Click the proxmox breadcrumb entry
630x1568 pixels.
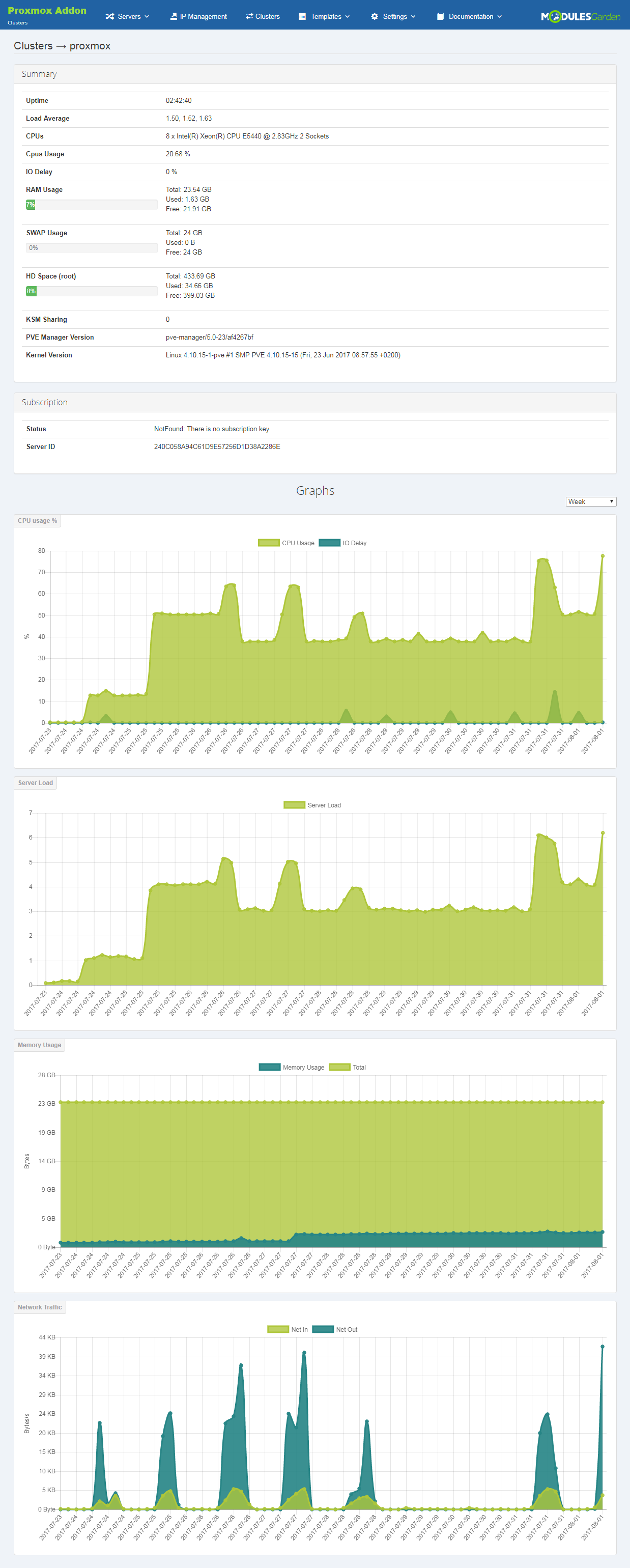click(90, 46)
